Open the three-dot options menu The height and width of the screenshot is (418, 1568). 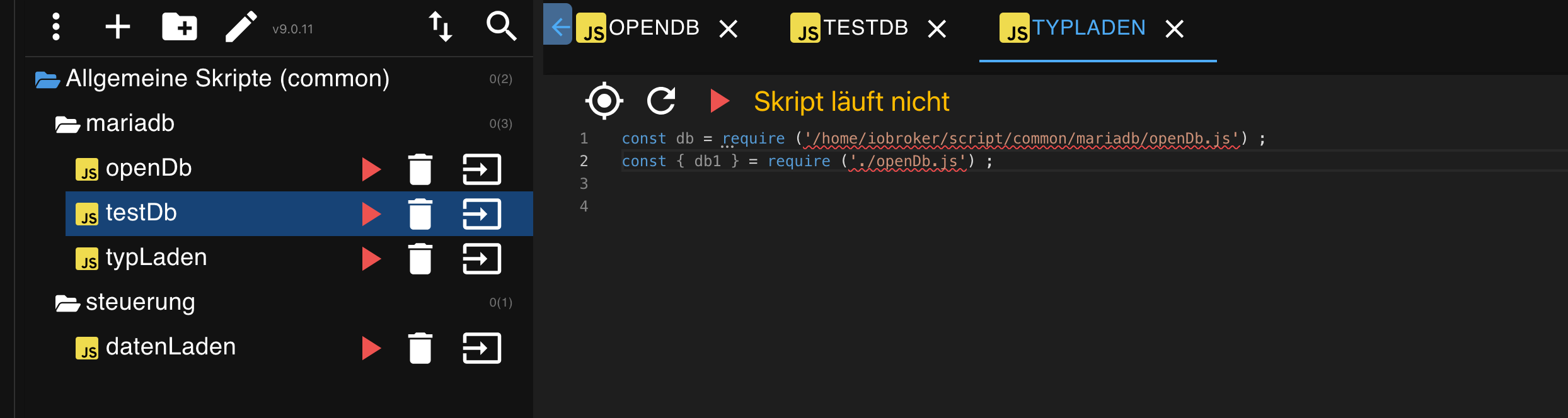[x=56, y=27]
